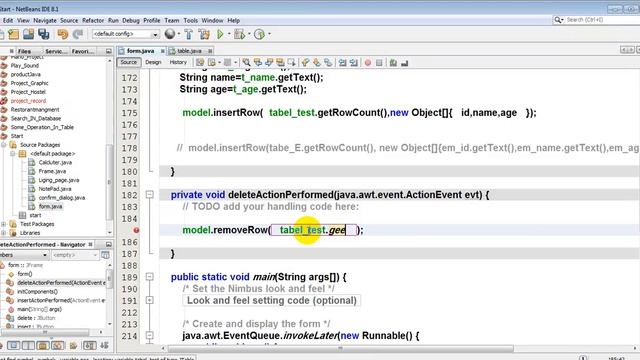
Task: Switch to the Favorites panel tab
Action: tap(82, 51)
